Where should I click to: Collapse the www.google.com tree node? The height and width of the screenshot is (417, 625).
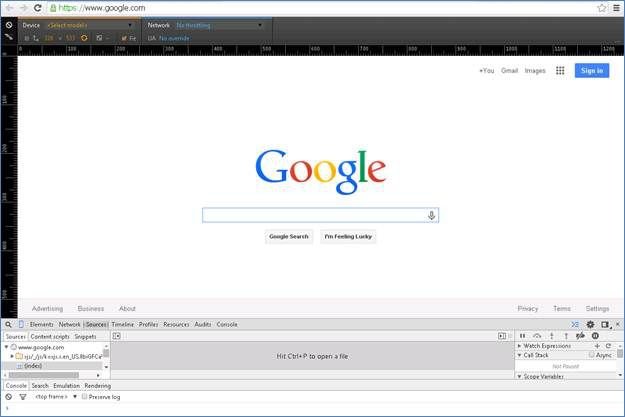click(6, 347)
